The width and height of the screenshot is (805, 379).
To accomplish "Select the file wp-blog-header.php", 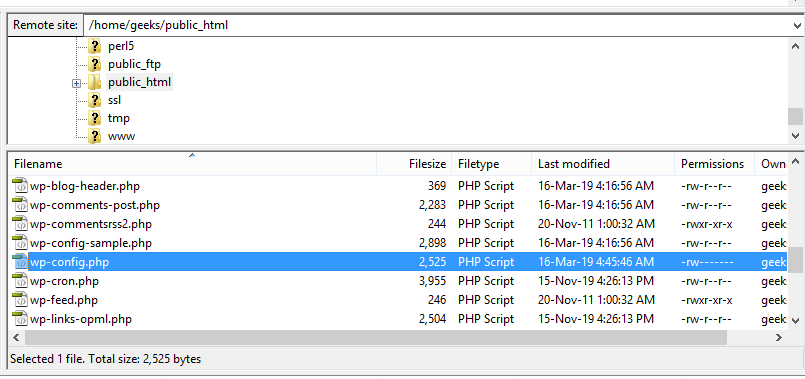I will point(85,186).
